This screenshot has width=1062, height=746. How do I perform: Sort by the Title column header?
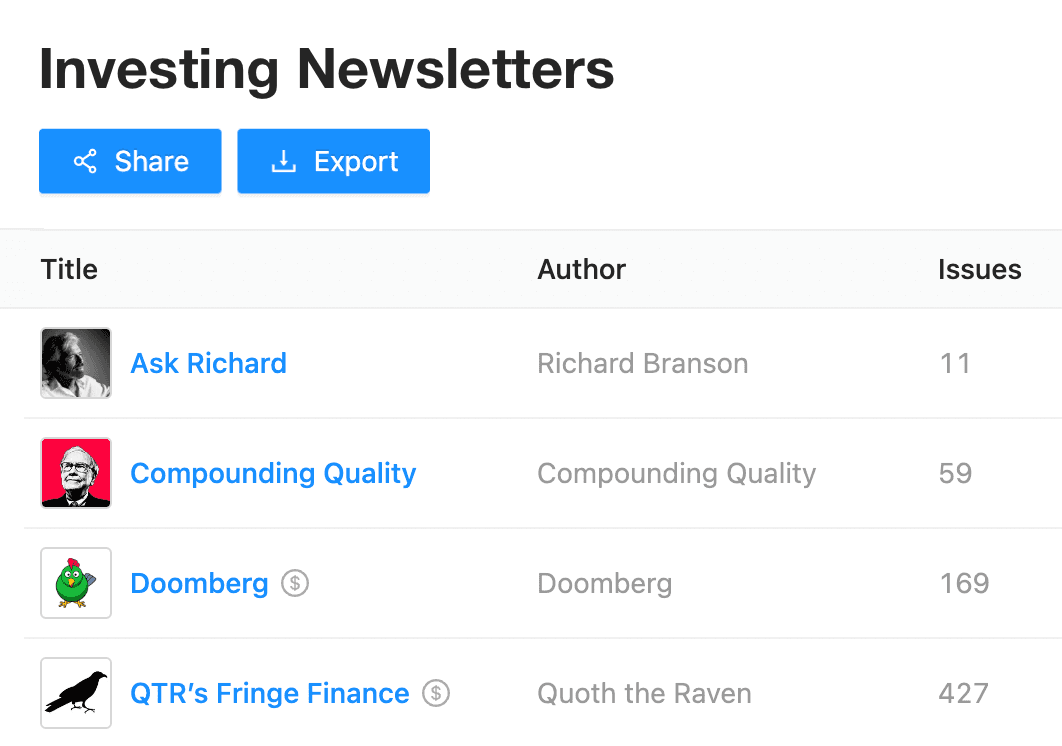point(69,269)
